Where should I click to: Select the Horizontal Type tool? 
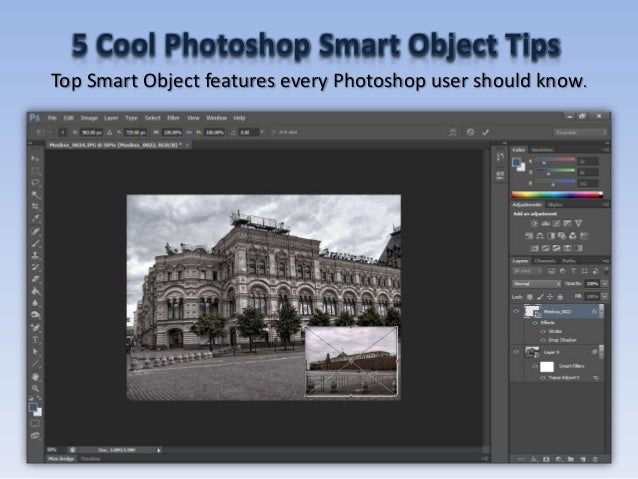[35, 340]
